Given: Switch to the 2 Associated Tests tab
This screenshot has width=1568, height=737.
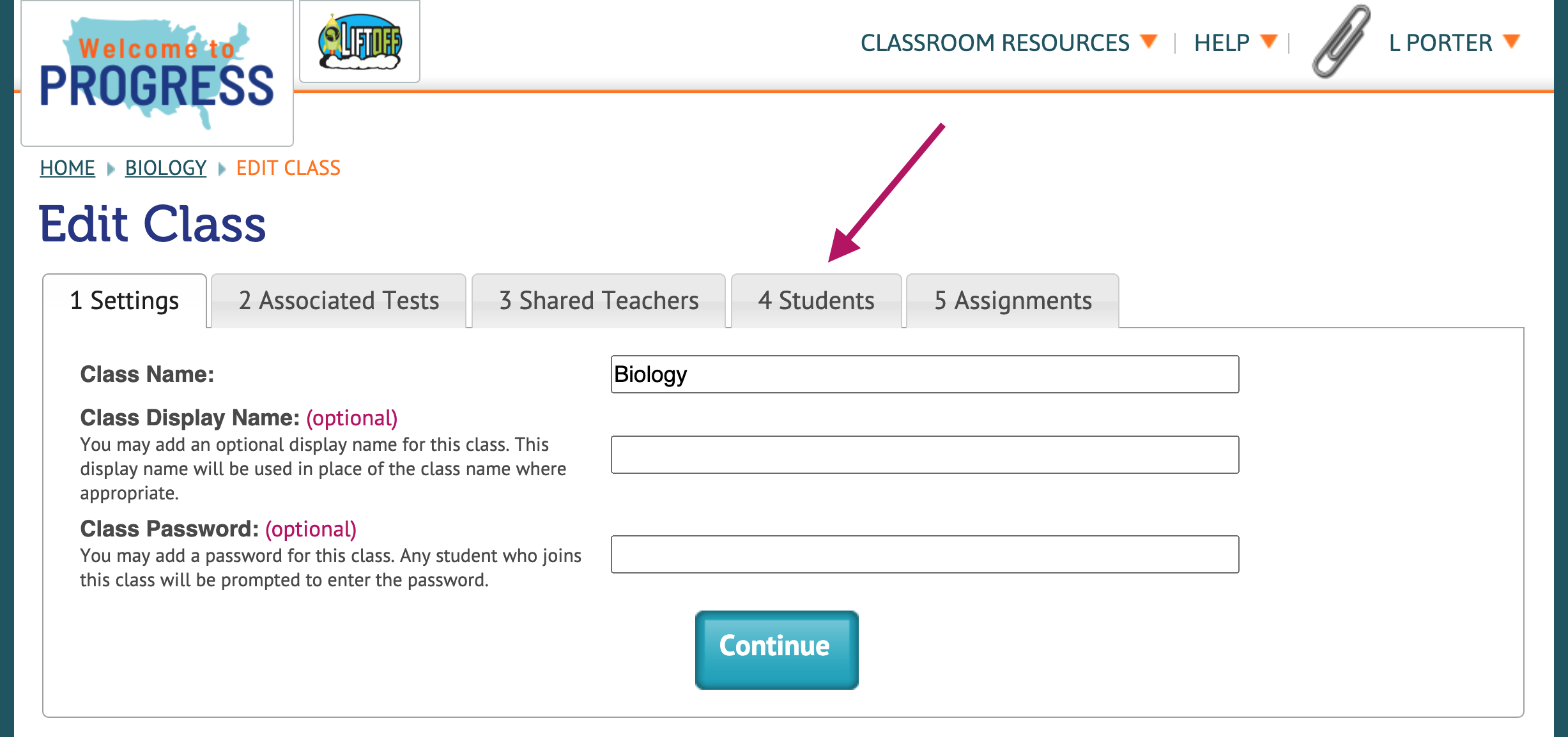Looking at the screenshot, I should [339, 301].
